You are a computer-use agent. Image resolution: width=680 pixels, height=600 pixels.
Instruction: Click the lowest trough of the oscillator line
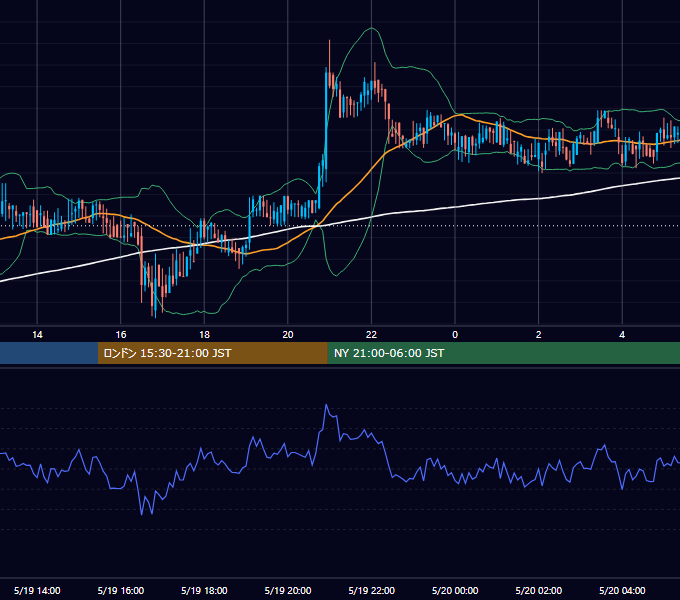click(142, 514)
